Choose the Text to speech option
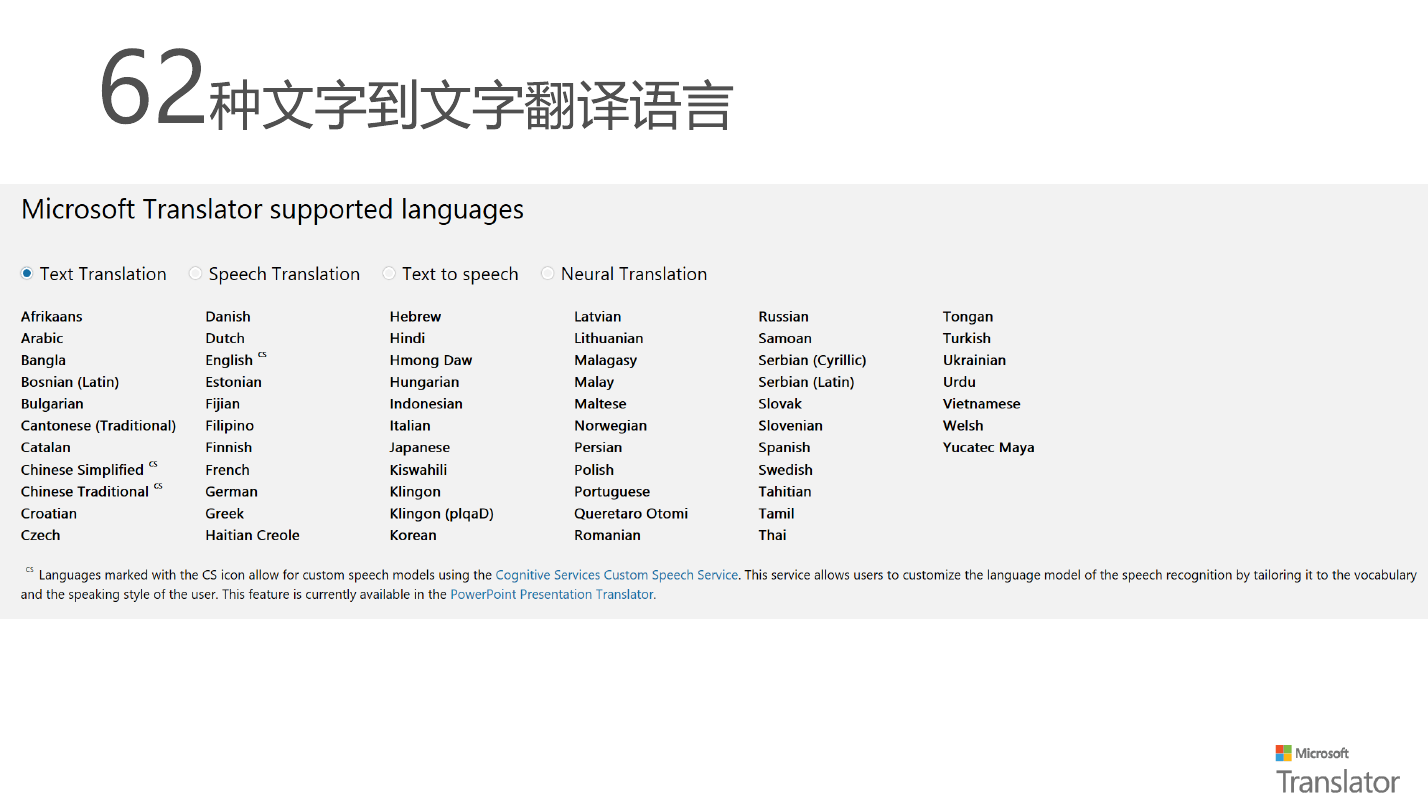The width and height of the screenshot is (1428, 804). [389, 273]
